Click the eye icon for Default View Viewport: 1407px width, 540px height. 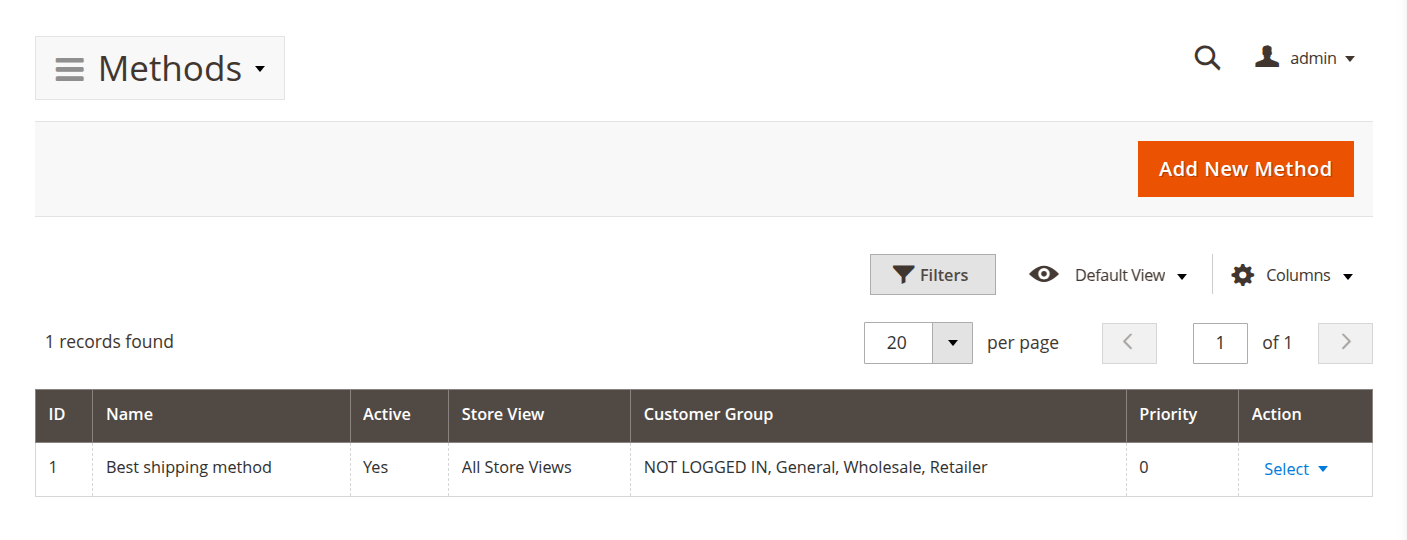pyautogui.click(x=1044, y=274)
